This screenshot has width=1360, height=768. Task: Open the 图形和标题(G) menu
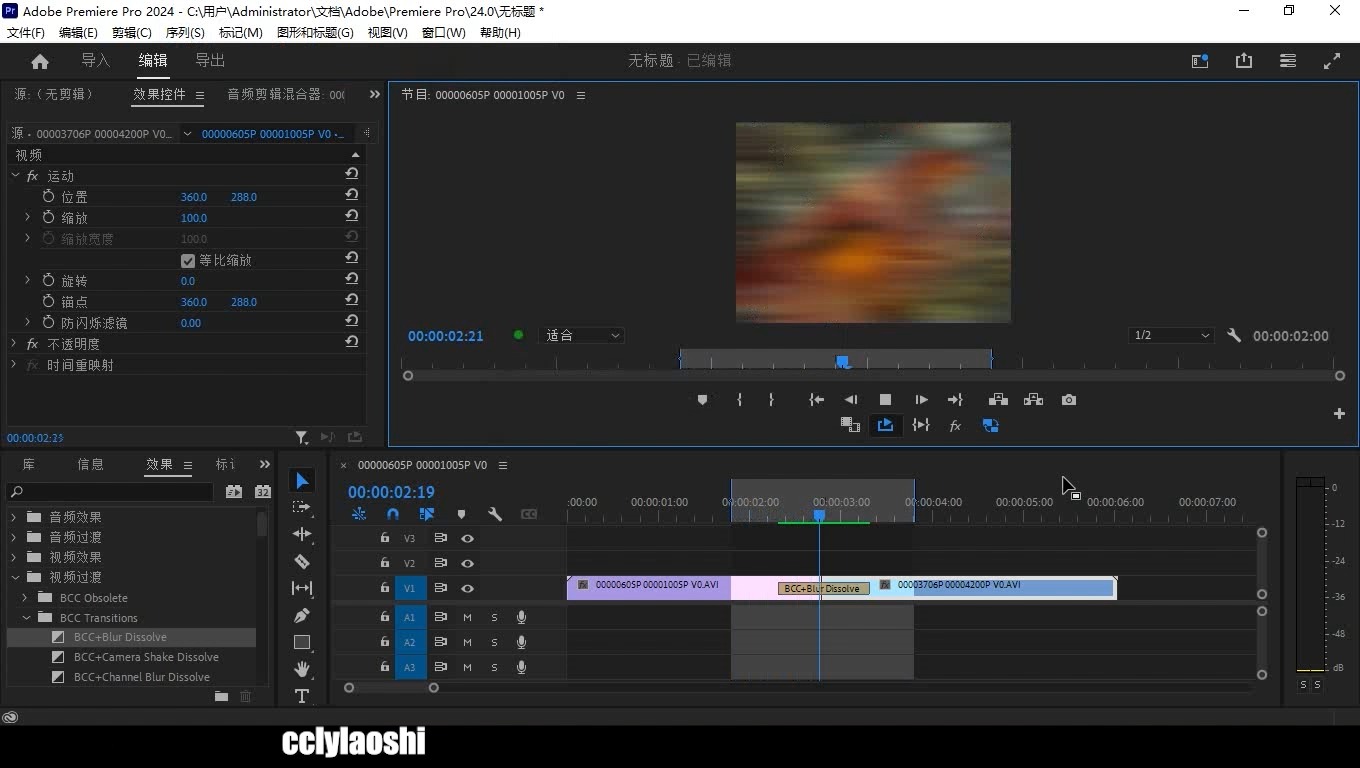(315, 33)
